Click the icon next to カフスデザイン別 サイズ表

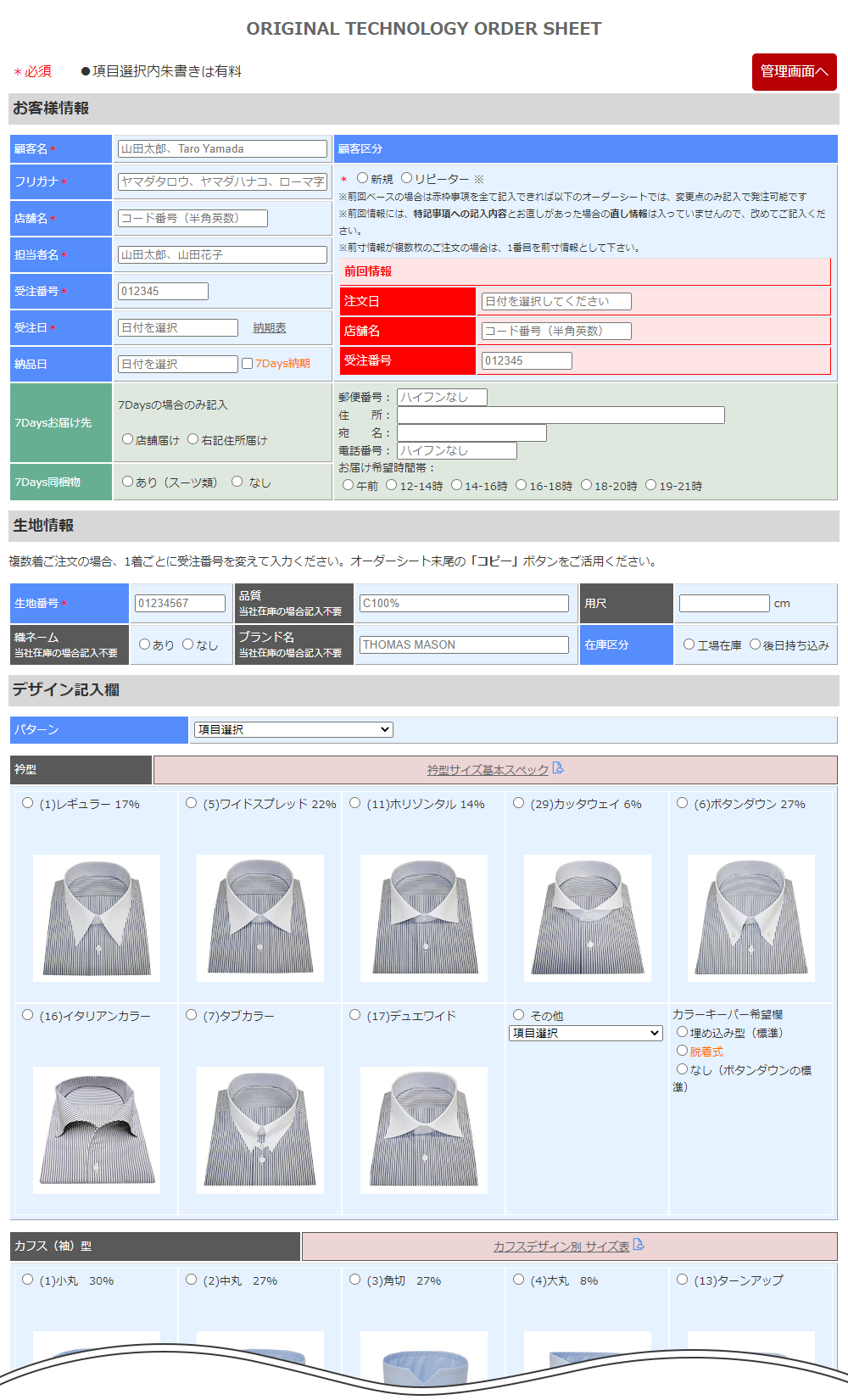click(x=639, y=1245)
